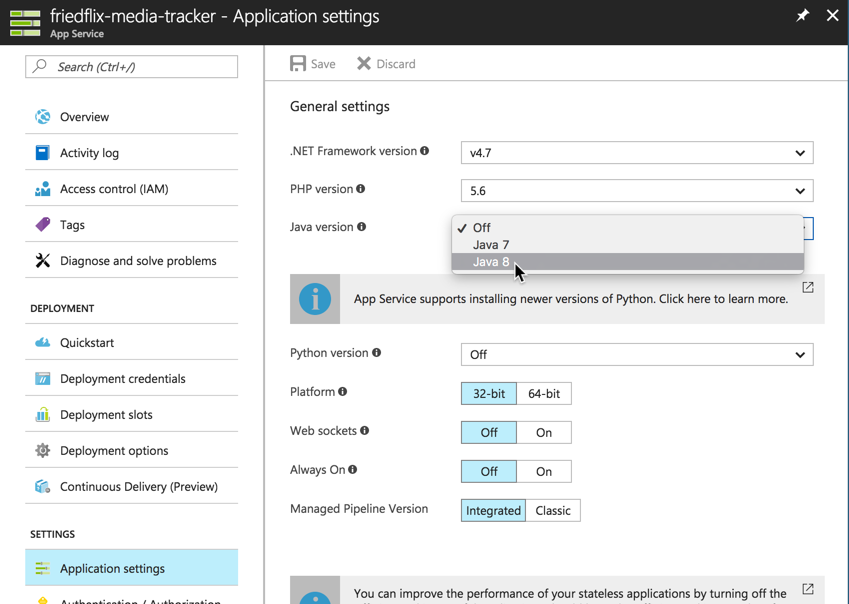The width and height of the screenshot is (849, 604).
Task: Turn Web sockets On
Action: point(544,433)
